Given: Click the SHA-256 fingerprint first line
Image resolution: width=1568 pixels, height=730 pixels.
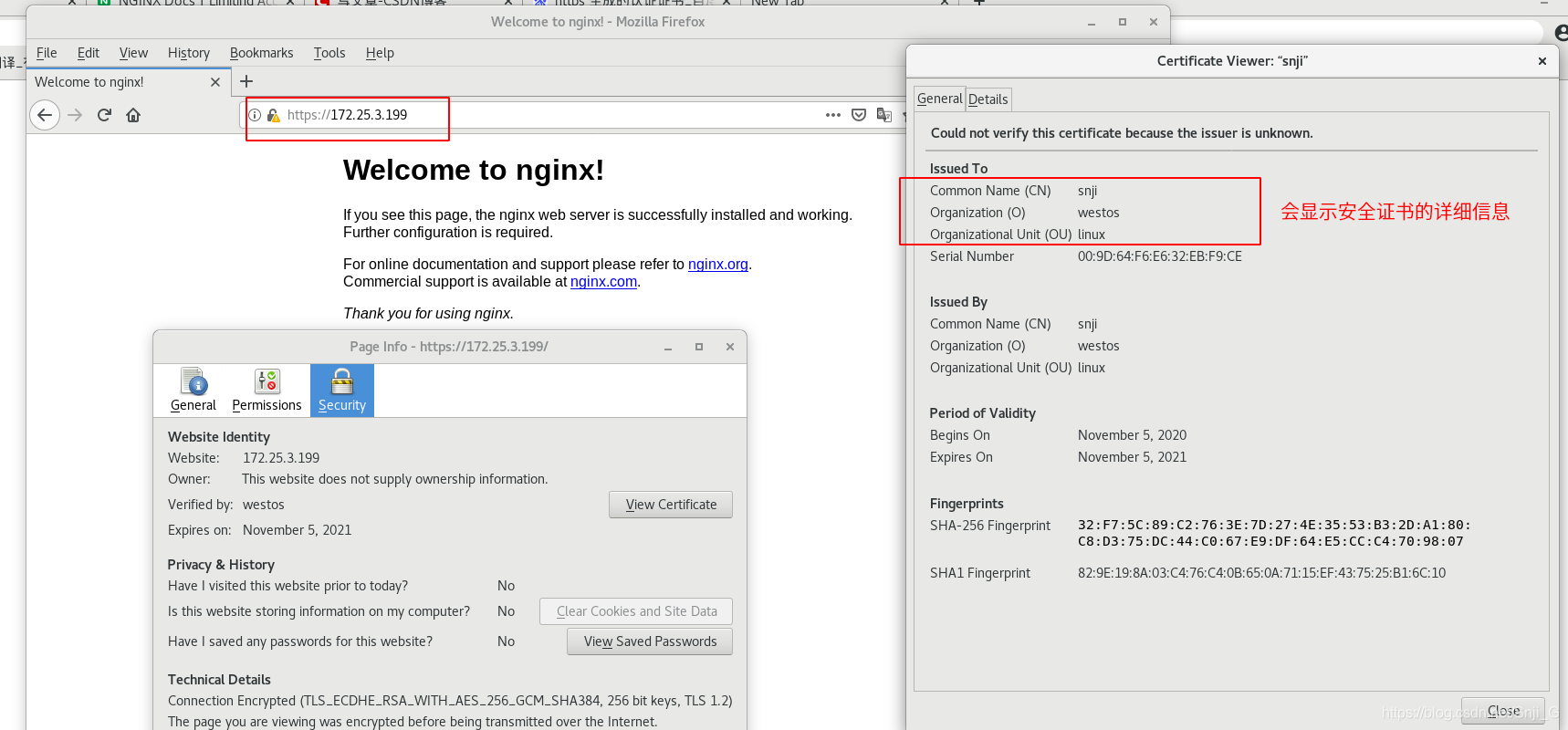Looking at the screenshot, I should coord(1274,525).
